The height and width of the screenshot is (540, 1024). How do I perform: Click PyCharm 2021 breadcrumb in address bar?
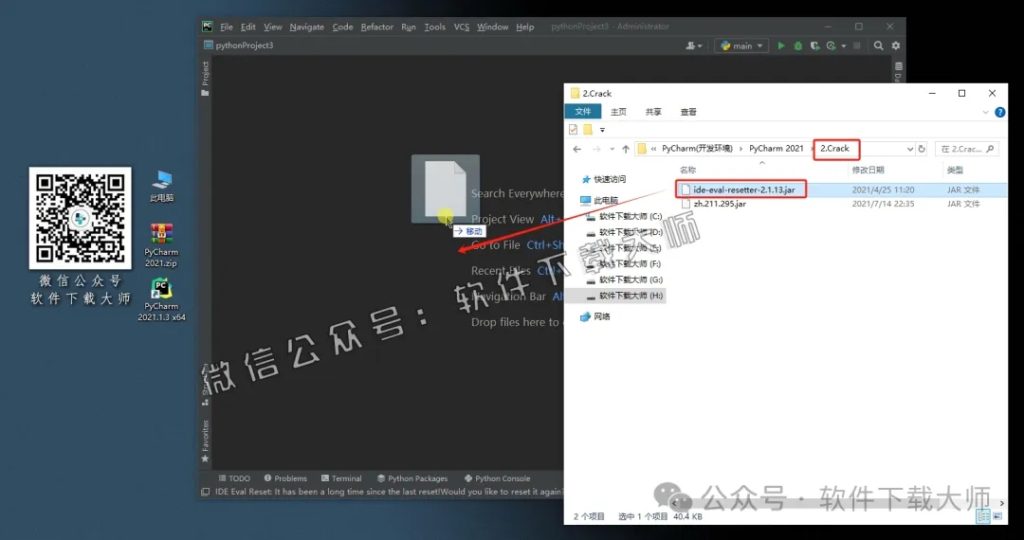coord(776,149)
